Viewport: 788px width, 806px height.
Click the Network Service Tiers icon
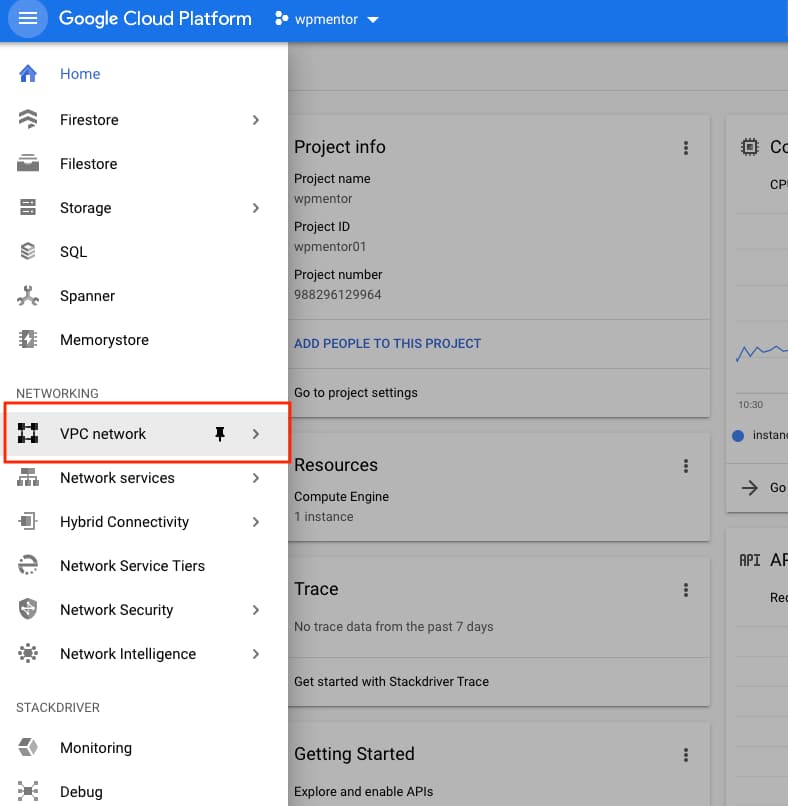click(28, 565)
